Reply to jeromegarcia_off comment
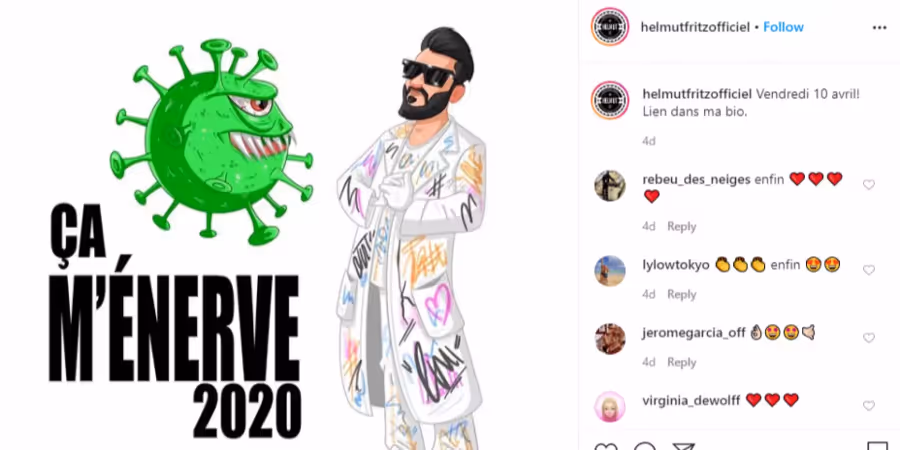Viewport: 900px width, 450px height. coord(681,362)
